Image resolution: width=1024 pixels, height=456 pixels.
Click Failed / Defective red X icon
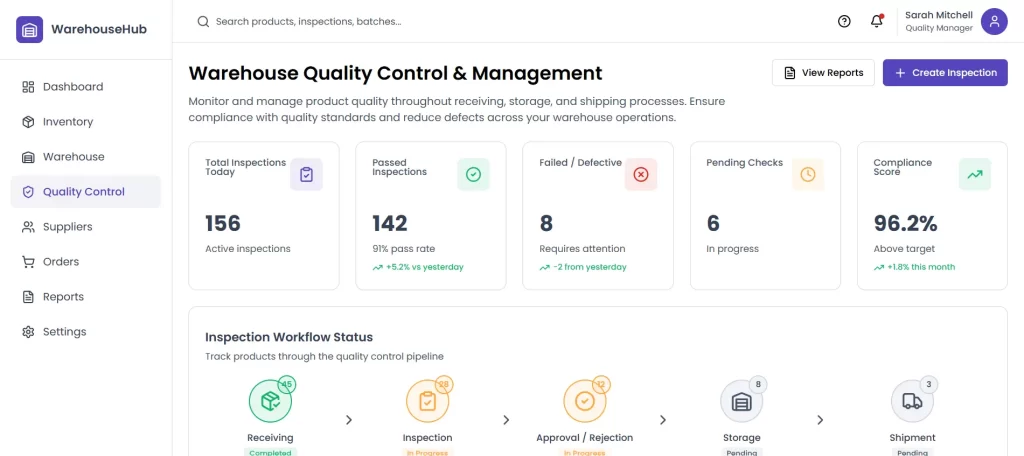(x=641, y=174)
